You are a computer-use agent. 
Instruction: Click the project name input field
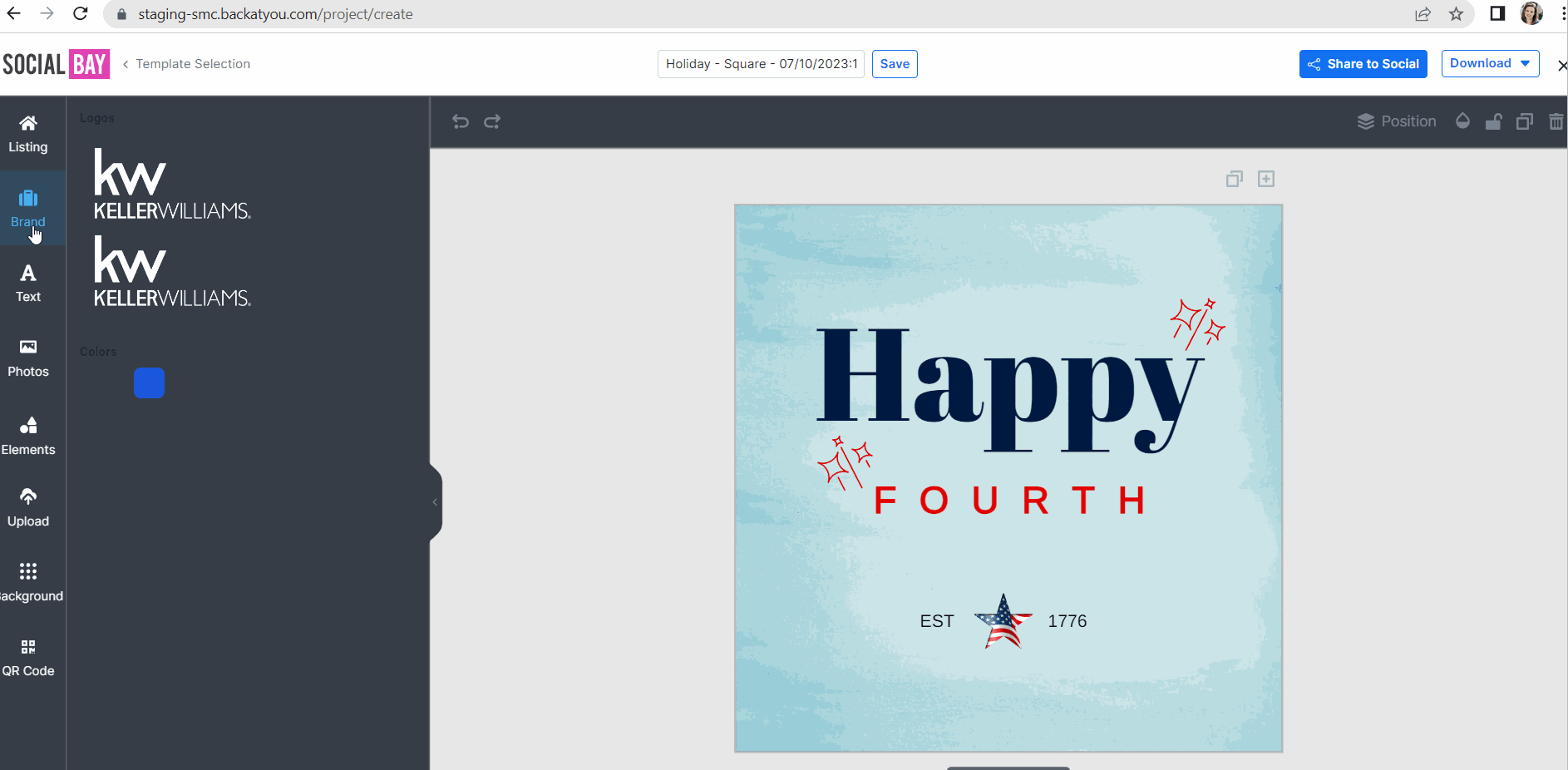[x=761, y=64]
